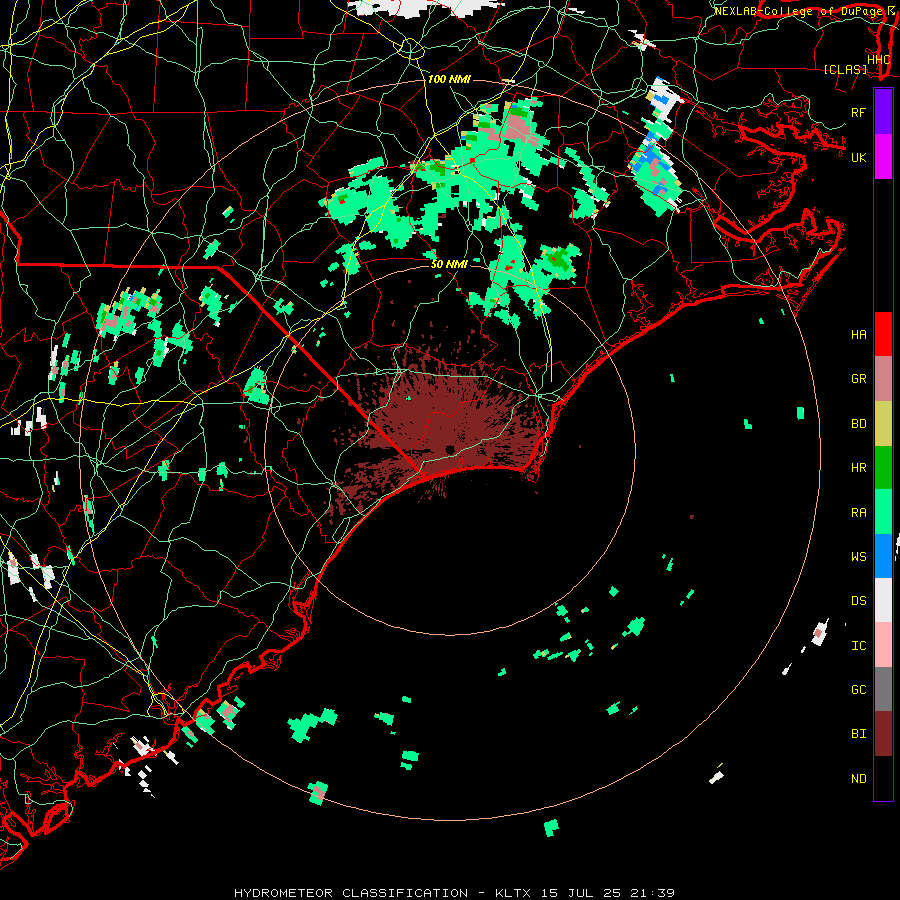Pick the RA light green legend swatch
The image size is (900, 900).
(x=883, y=512)
